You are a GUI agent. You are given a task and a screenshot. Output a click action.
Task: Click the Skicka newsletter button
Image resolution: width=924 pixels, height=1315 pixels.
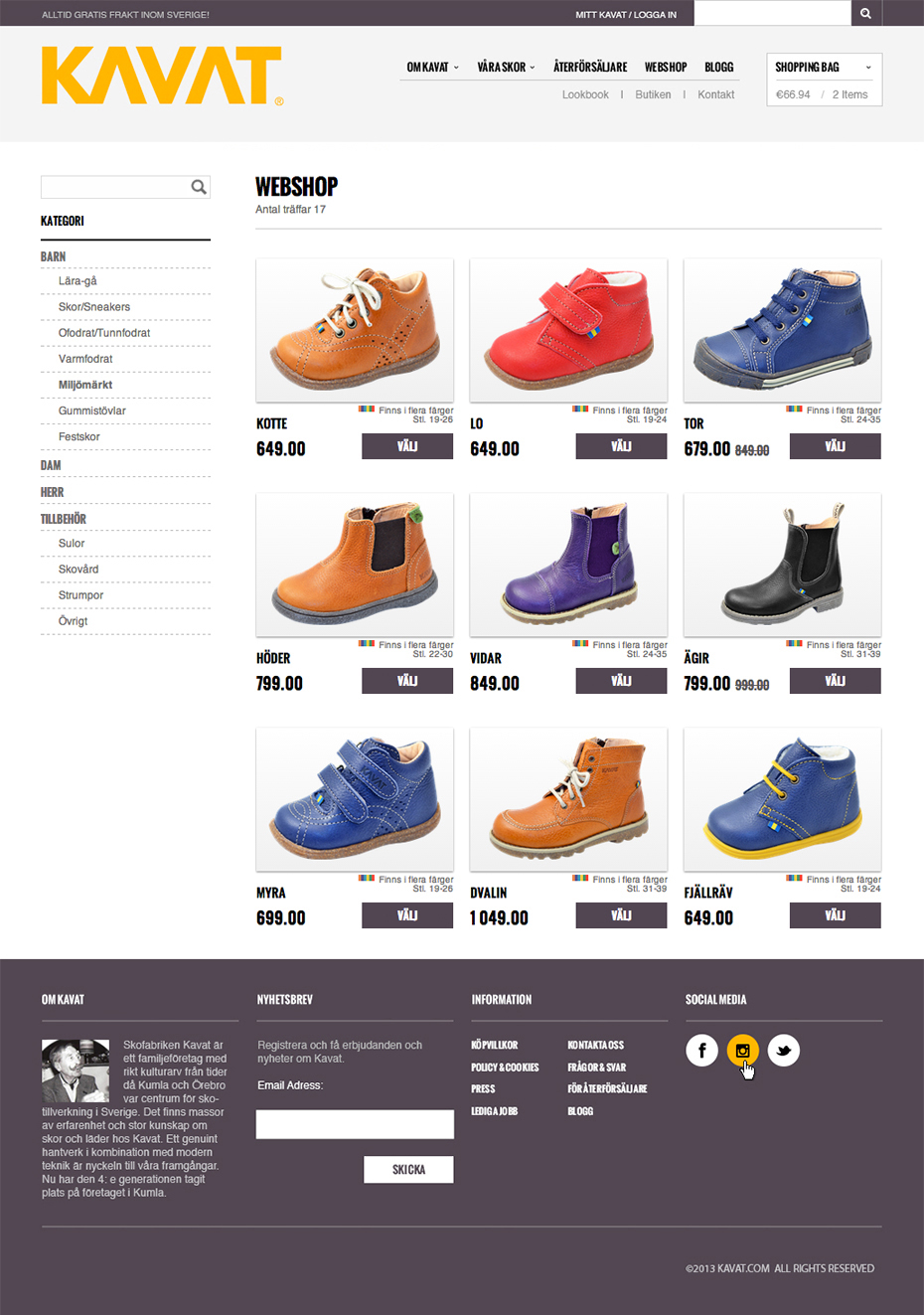click(408, 1170)
